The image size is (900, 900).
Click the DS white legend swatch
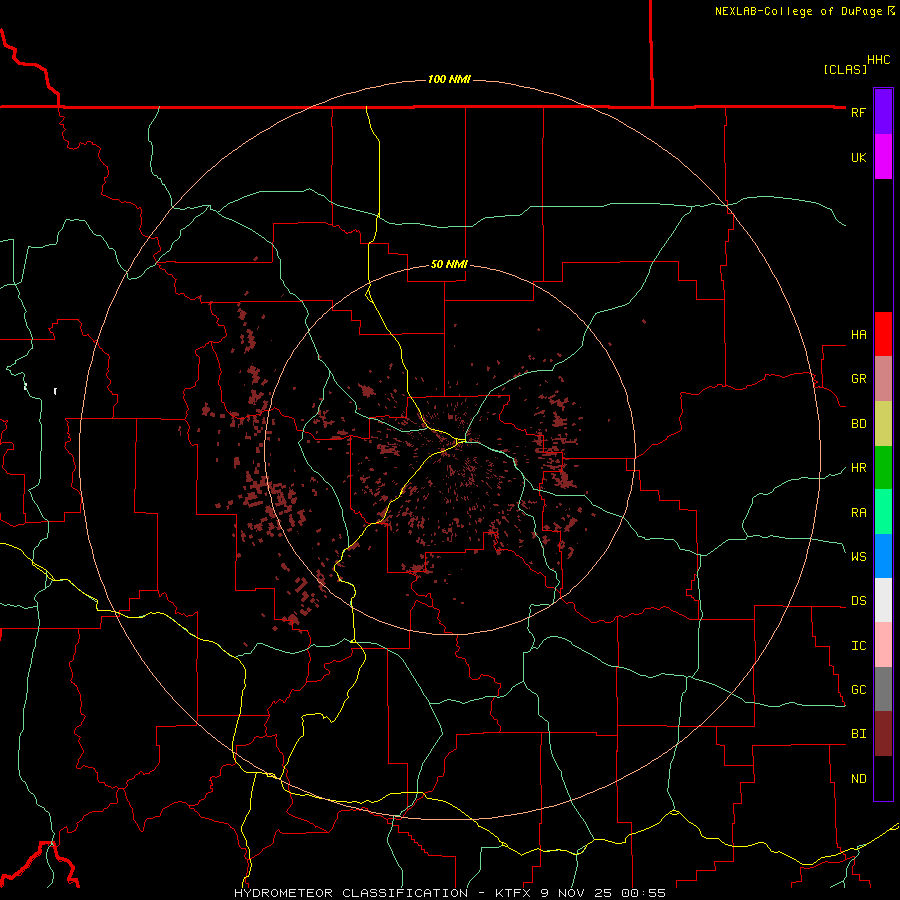(x=883, y=600)
